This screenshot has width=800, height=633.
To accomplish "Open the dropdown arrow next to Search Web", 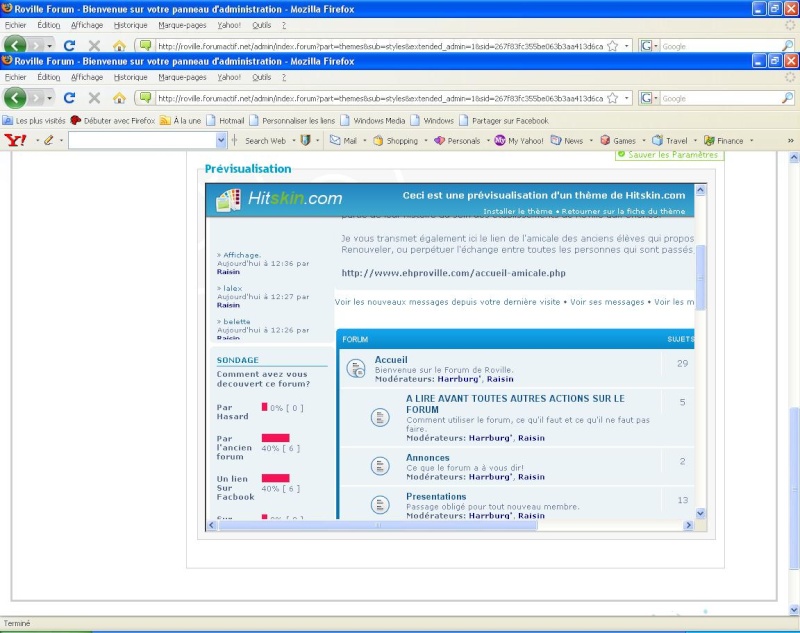I will pyautogui.click(x=294, y=141).
